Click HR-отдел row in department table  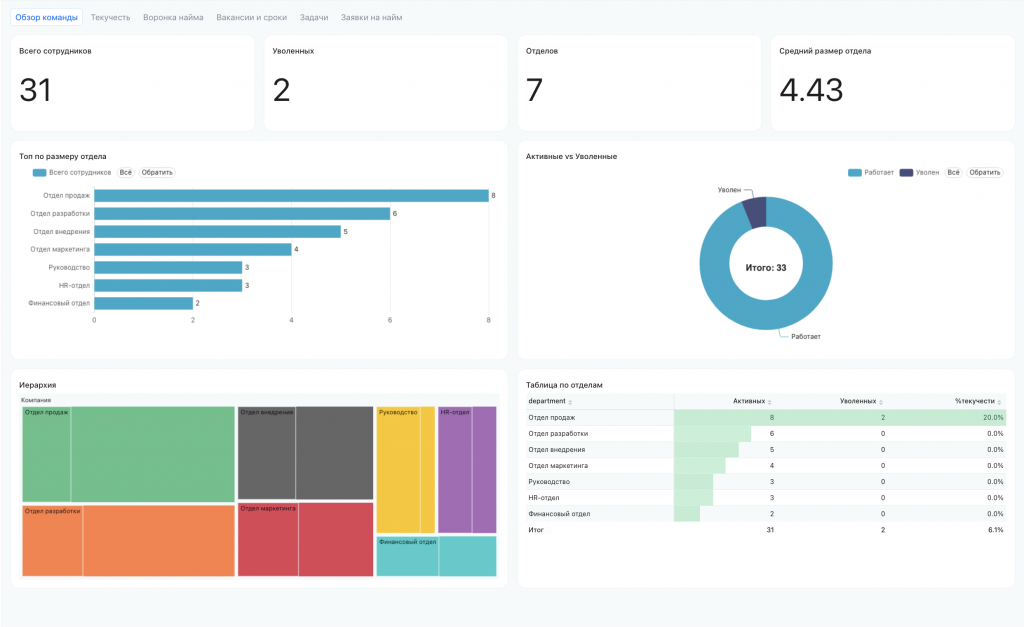[766, 498]
